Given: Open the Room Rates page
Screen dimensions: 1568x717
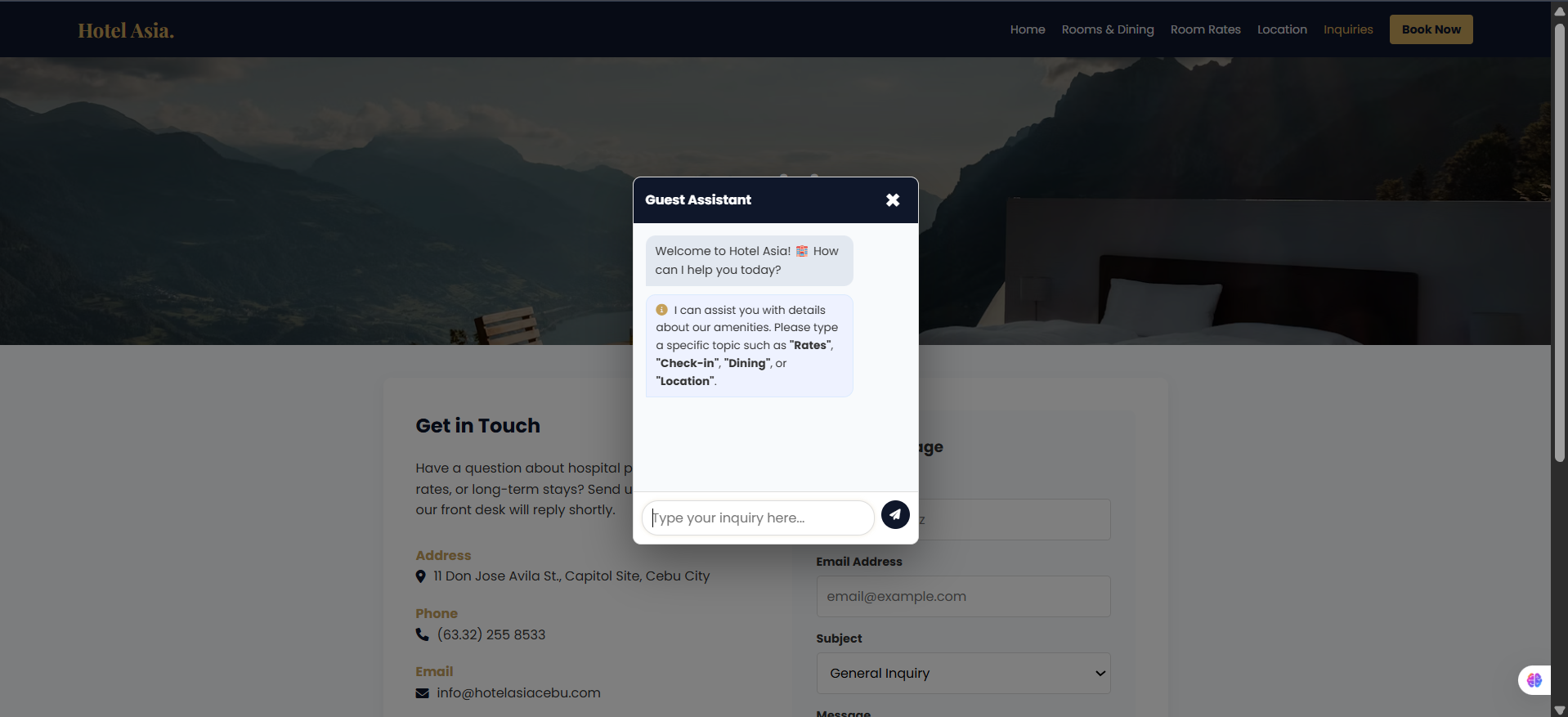Looking at the screenshot, I should click(x=1205, y=29).
